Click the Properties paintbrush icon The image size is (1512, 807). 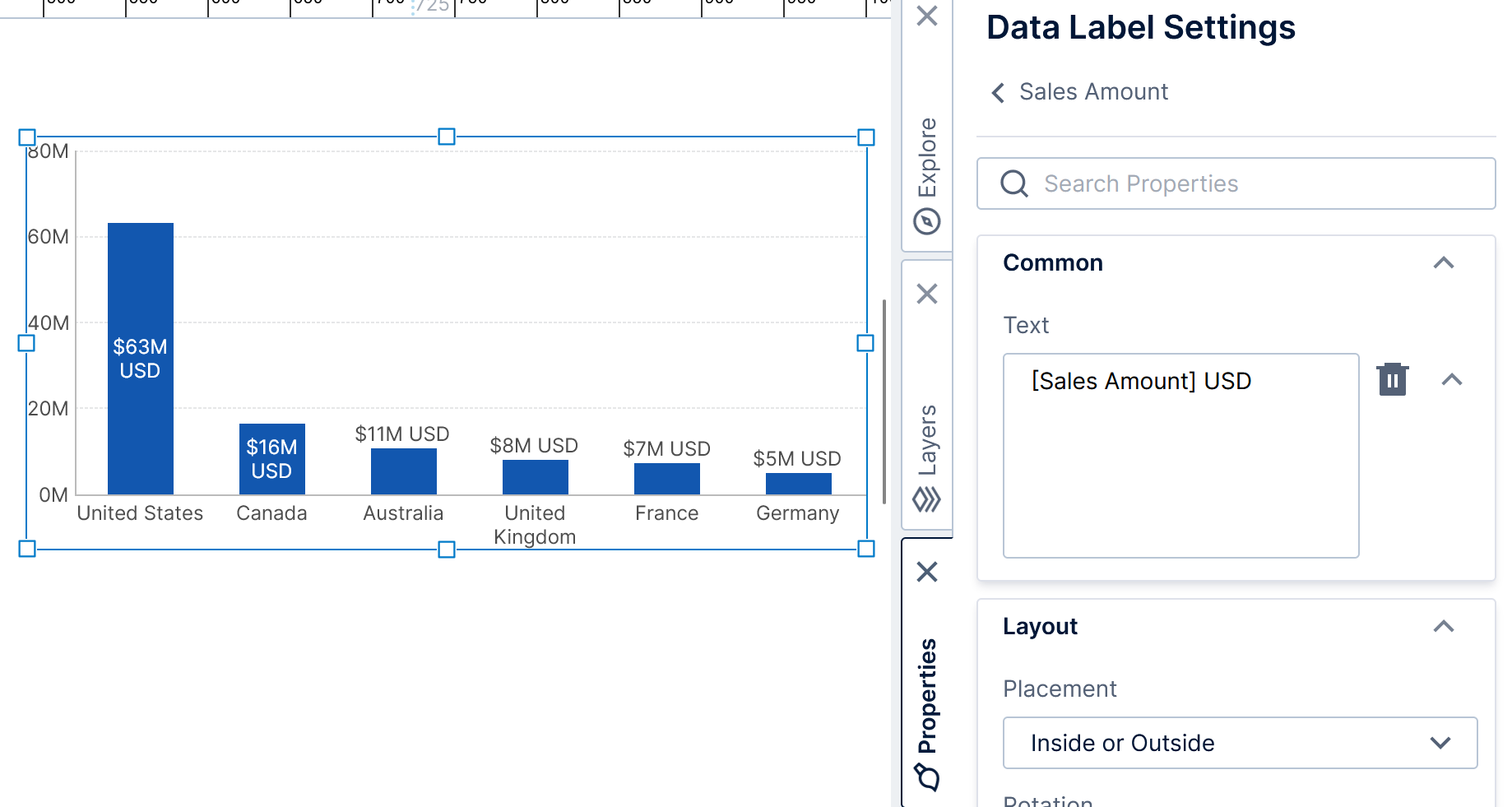click(927, 777)
